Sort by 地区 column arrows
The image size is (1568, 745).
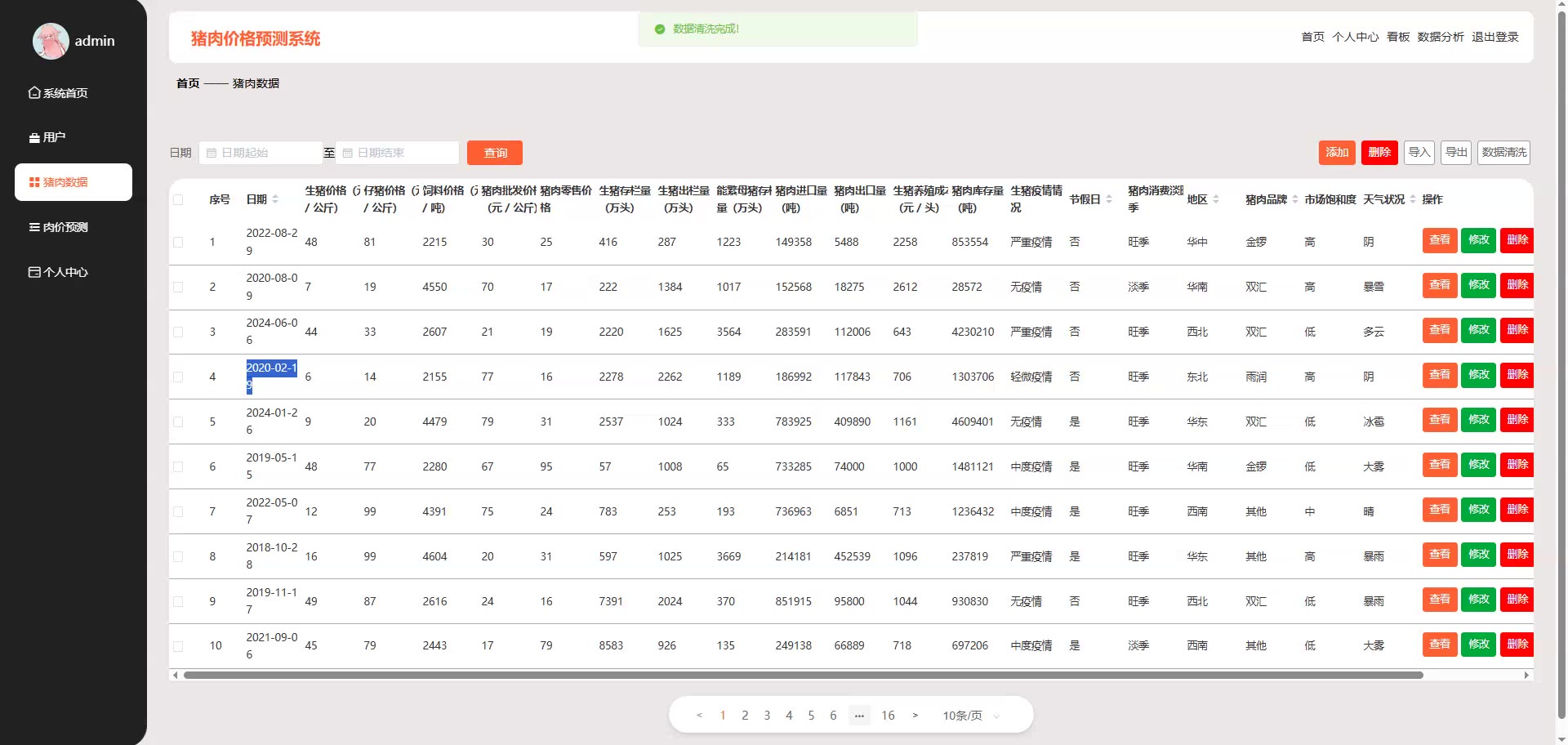coord(1216,199)
